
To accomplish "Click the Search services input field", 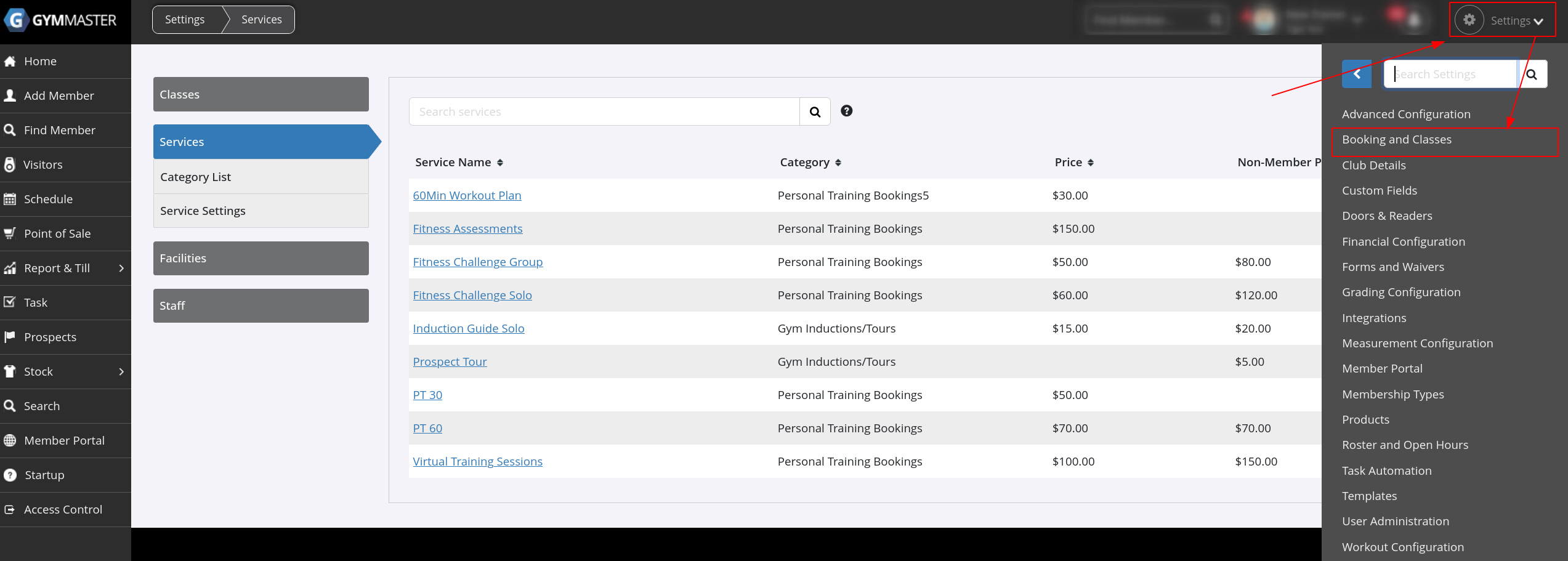I will (604, 111).
